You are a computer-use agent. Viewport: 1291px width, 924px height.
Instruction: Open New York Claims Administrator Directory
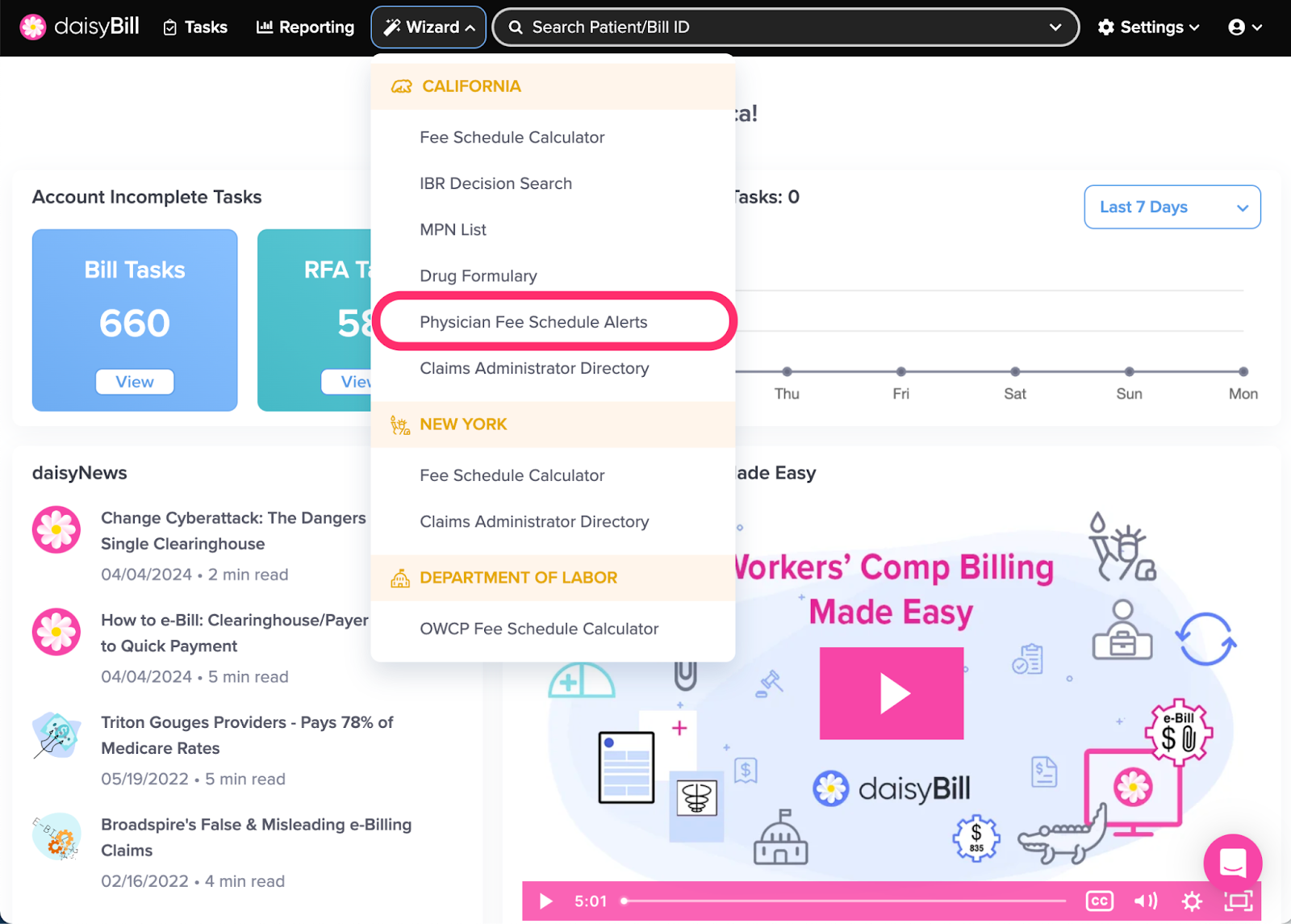tap(534, 521)
